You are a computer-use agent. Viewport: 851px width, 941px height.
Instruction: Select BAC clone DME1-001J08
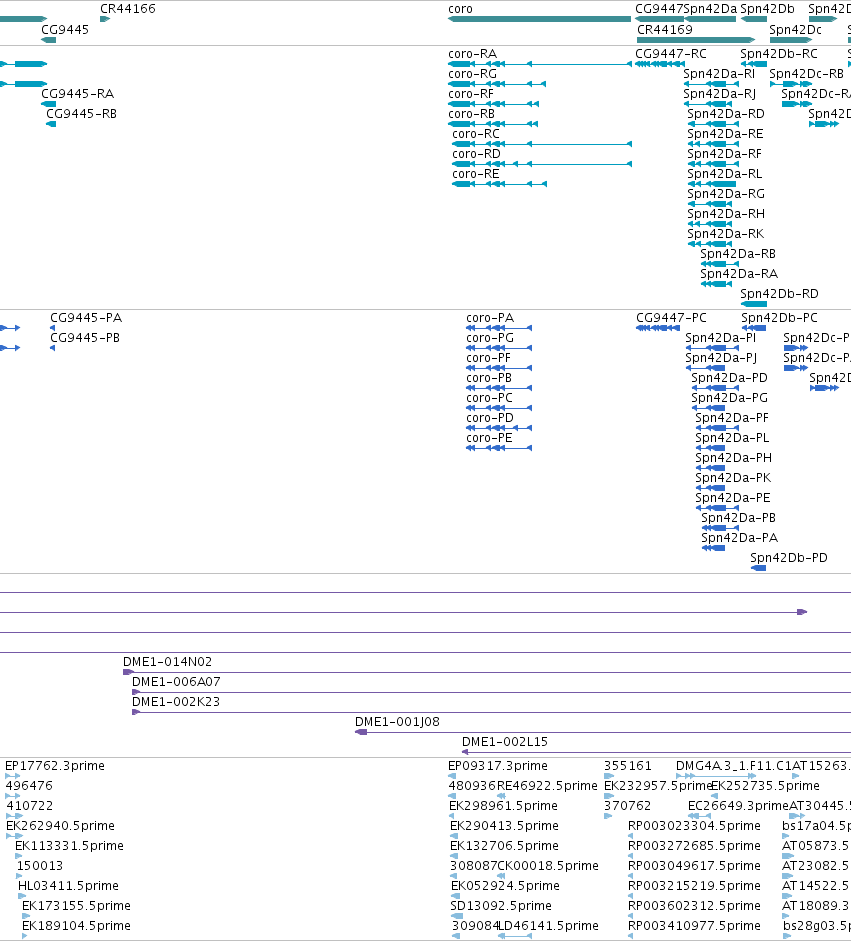click(397, 721)
